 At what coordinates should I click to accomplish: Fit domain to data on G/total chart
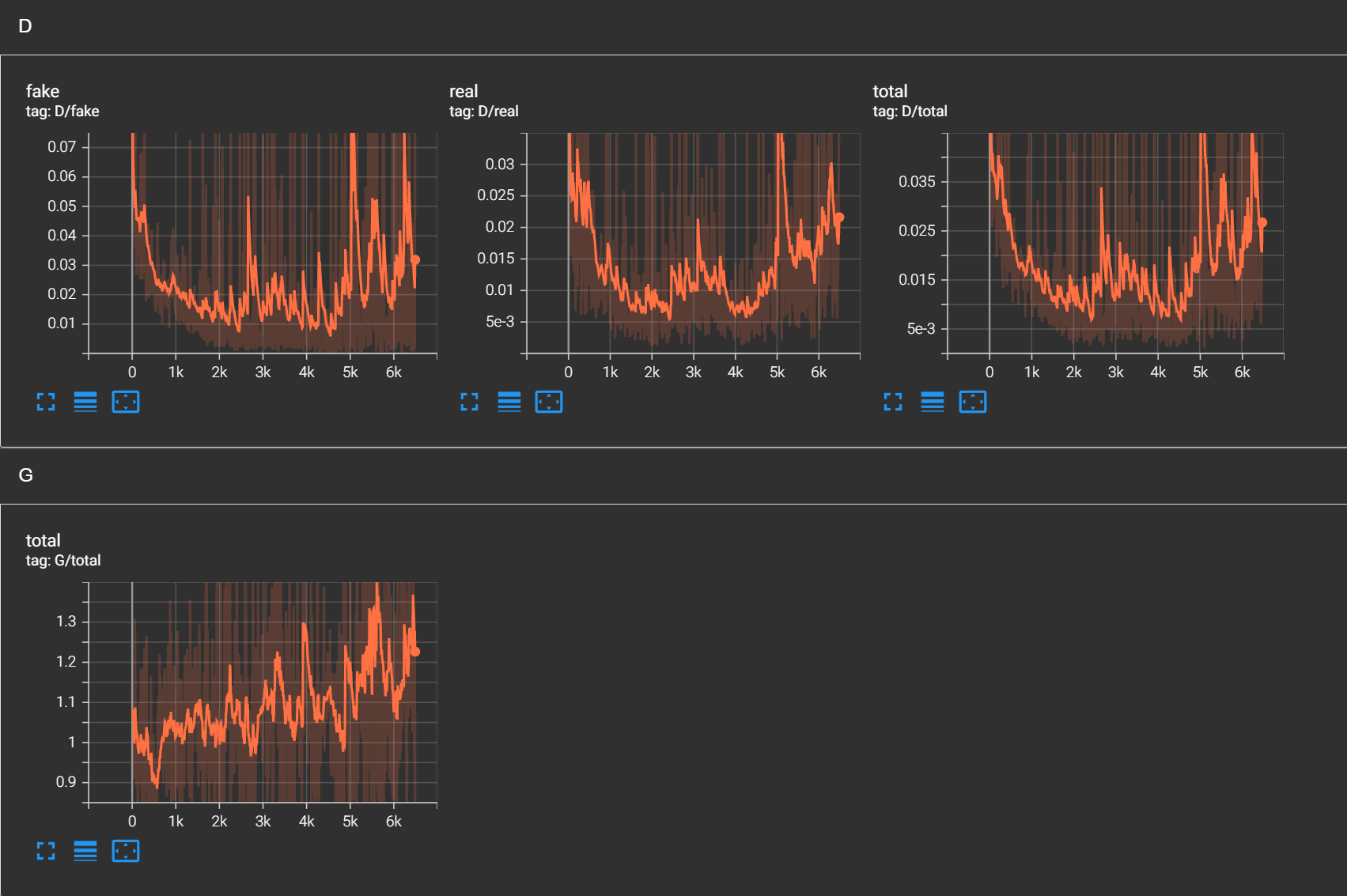pyautogui.click(x=126, y=851)
